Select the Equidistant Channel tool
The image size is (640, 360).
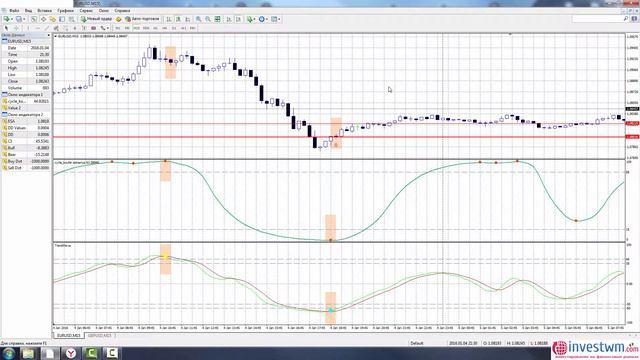56,28
